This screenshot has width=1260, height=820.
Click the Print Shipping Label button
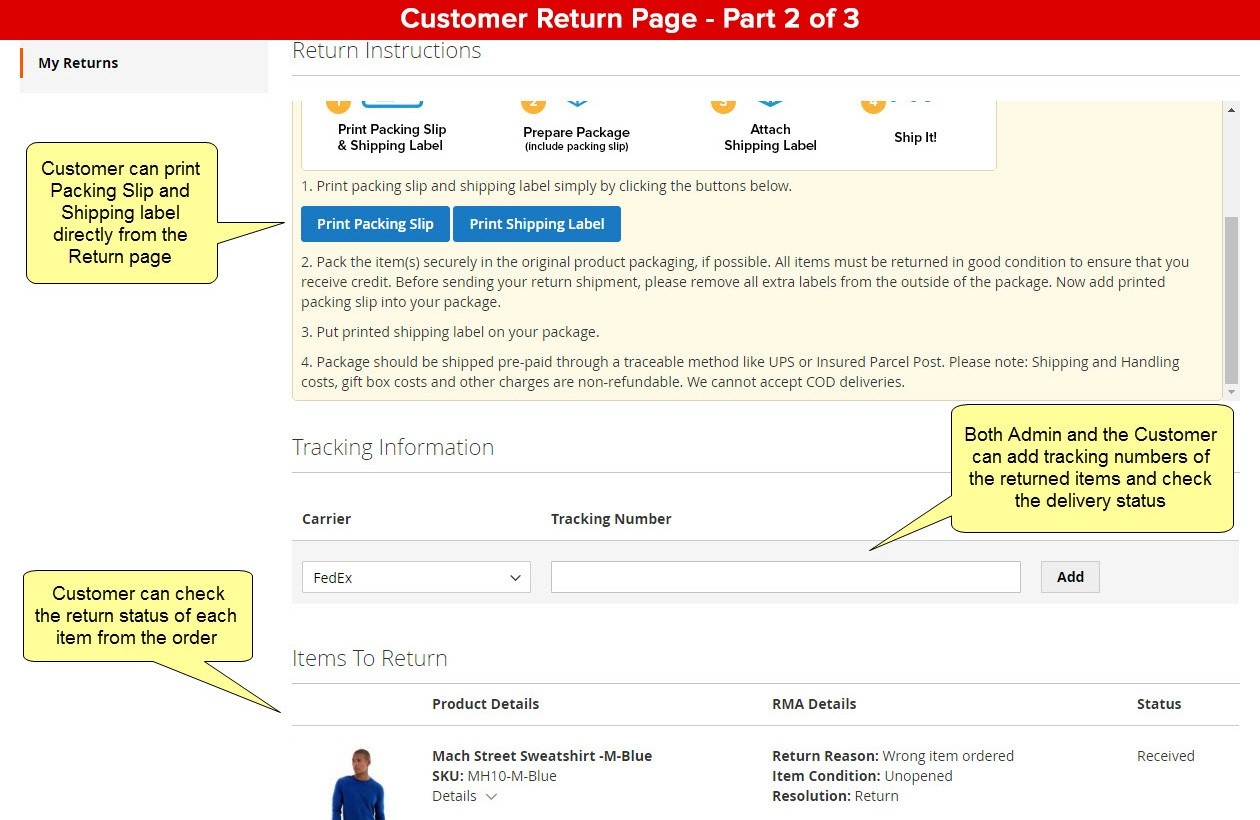click(537, 224)
